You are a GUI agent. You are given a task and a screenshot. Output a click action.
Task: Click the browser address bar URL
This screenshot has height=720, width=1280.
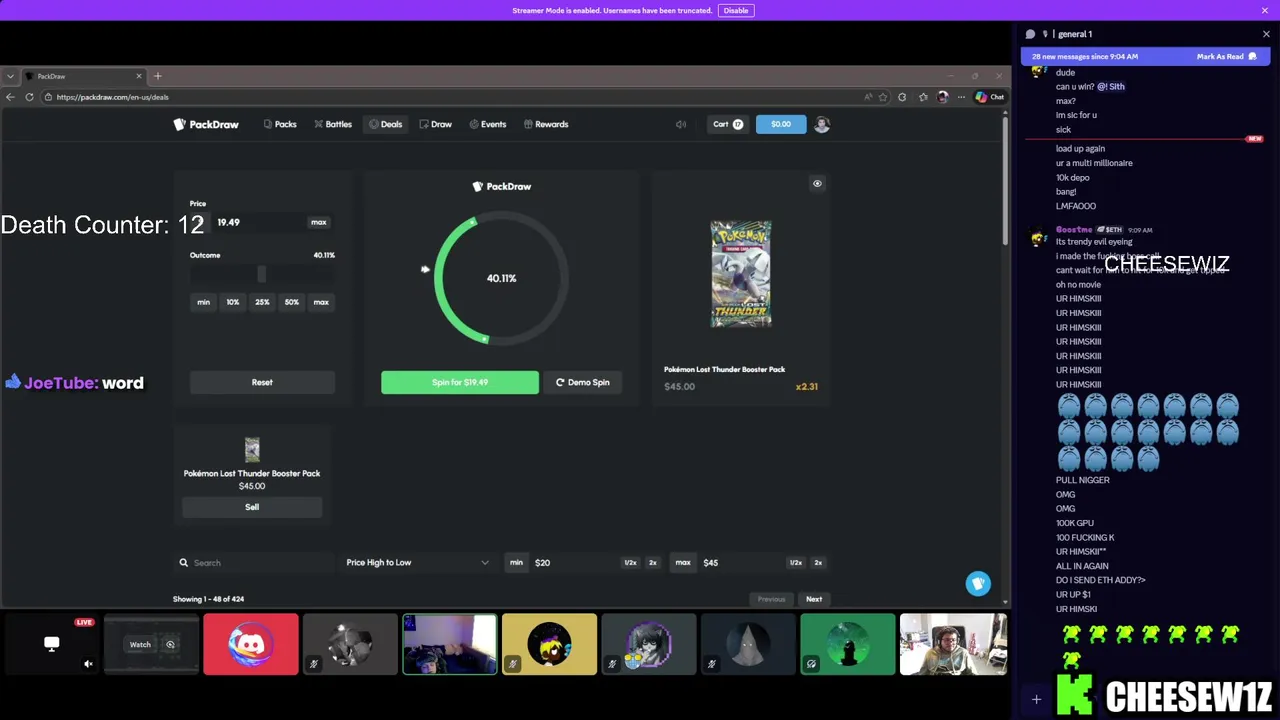(x=112, y=97)
